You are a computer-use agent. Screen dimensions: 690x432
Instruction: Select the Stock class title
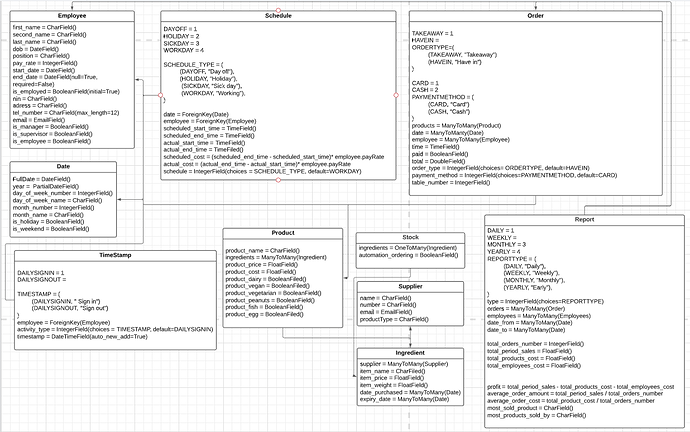(x=411, y=238)
